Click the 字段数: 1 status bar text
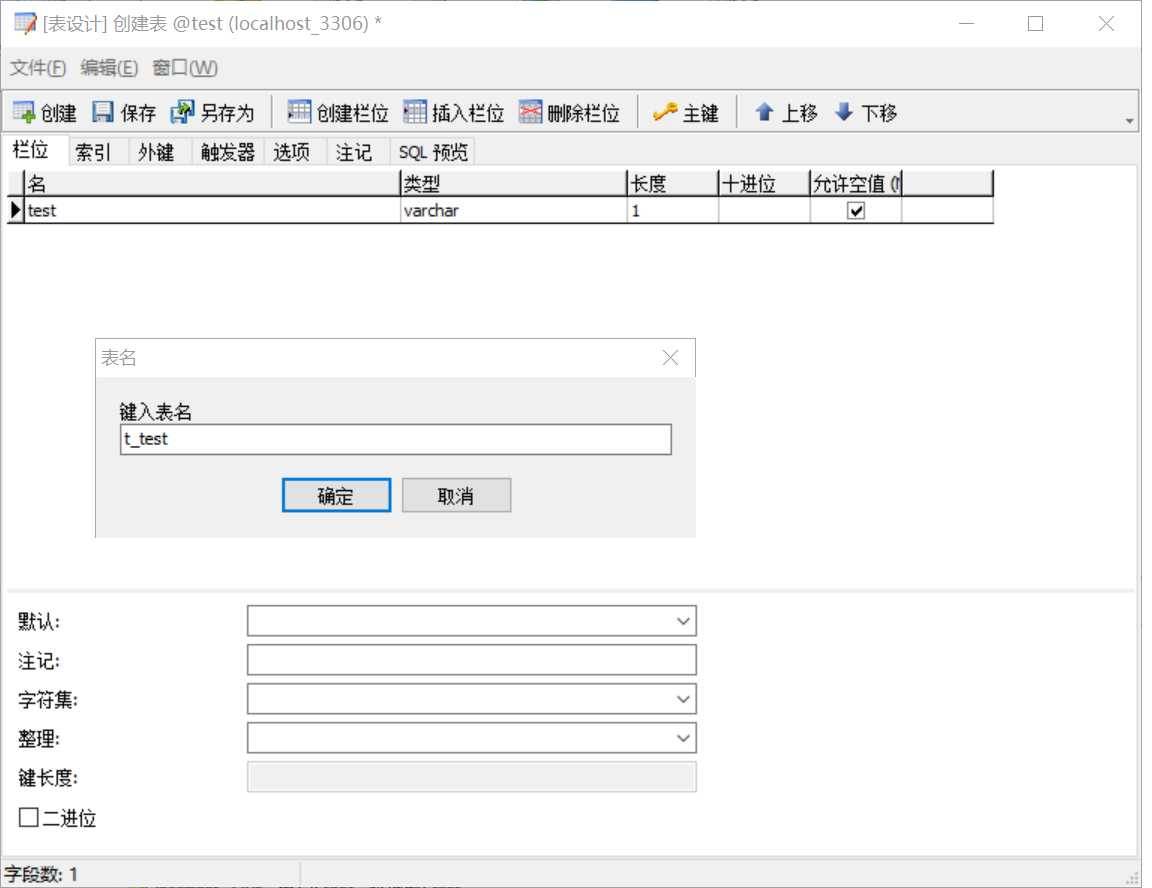Screen dimensions: 1152x888 [x=41, y=874]
